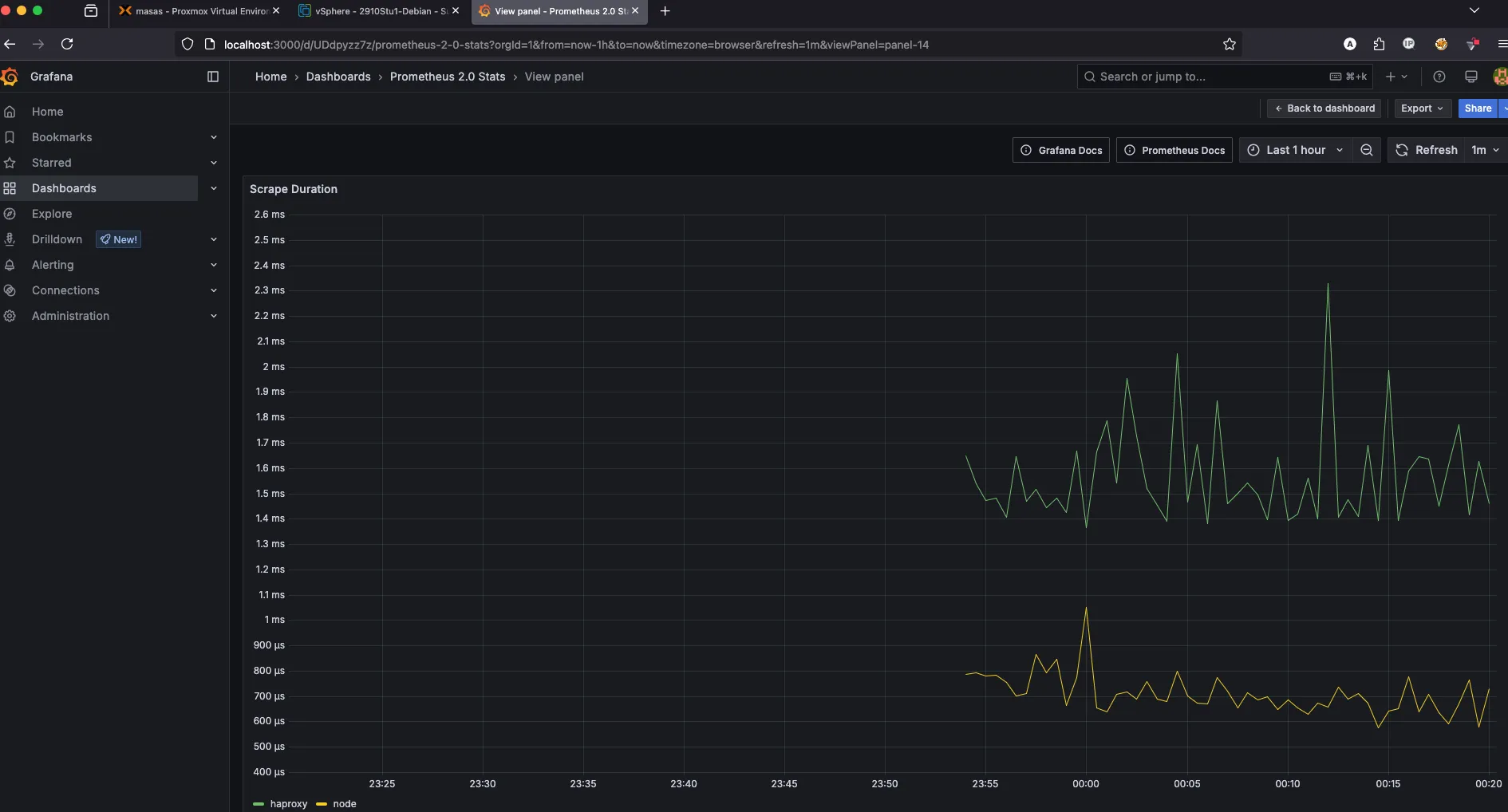Image resolution: width=1508 pixels, height=812 pixels.
Task: Click Back to dashboard
Action: click(x=1324, y=108)
